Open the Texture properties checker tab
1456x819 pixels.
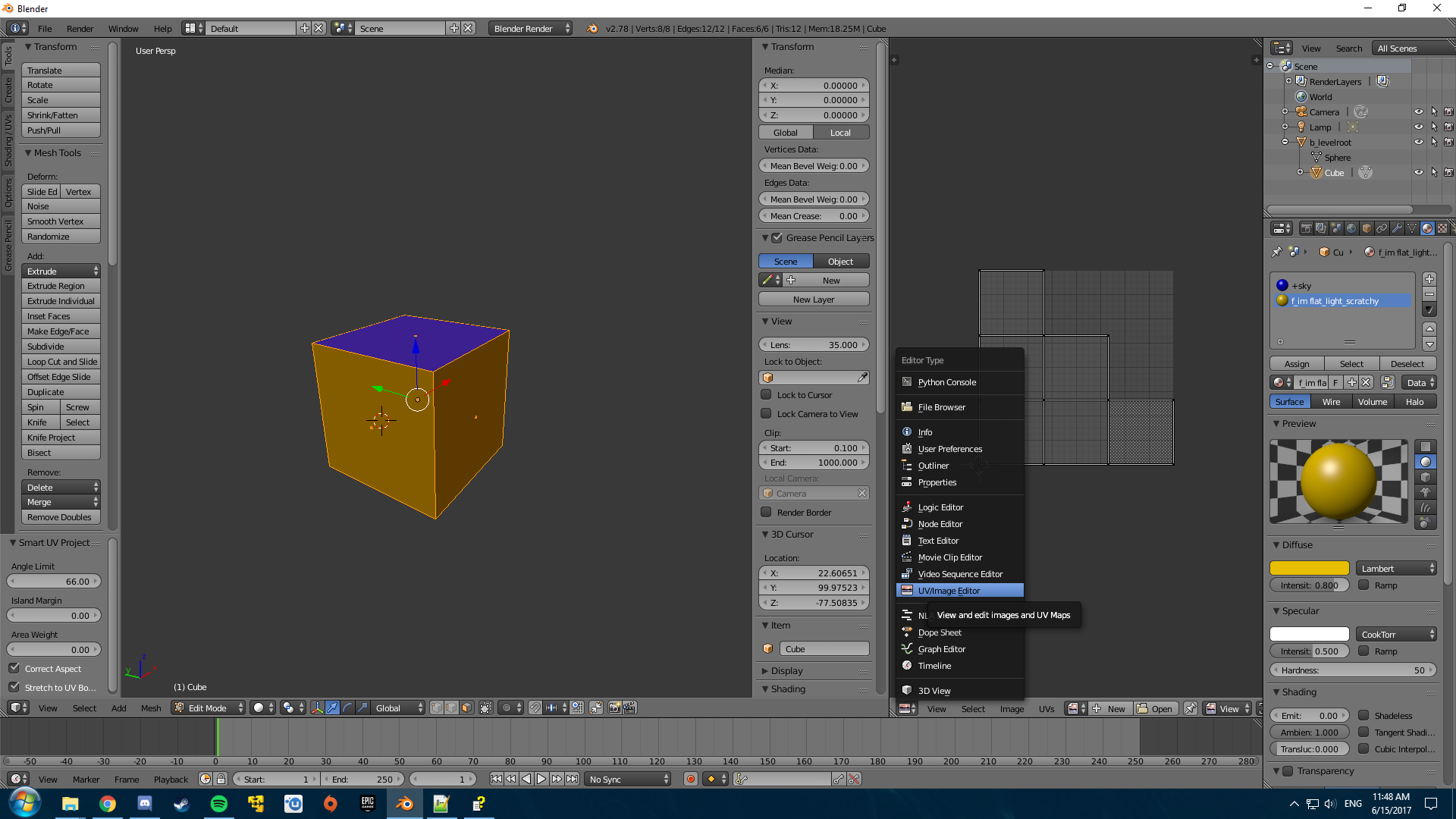[1442, 228]
